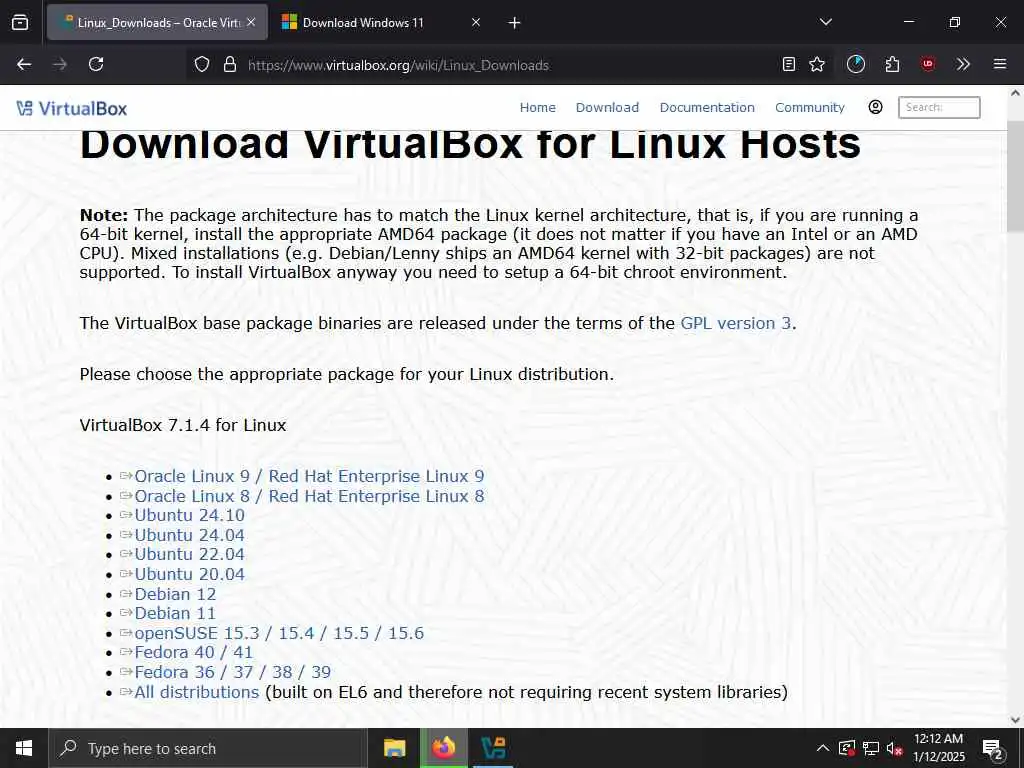
Task: Open a new browser tab
Action: [515, 23]
